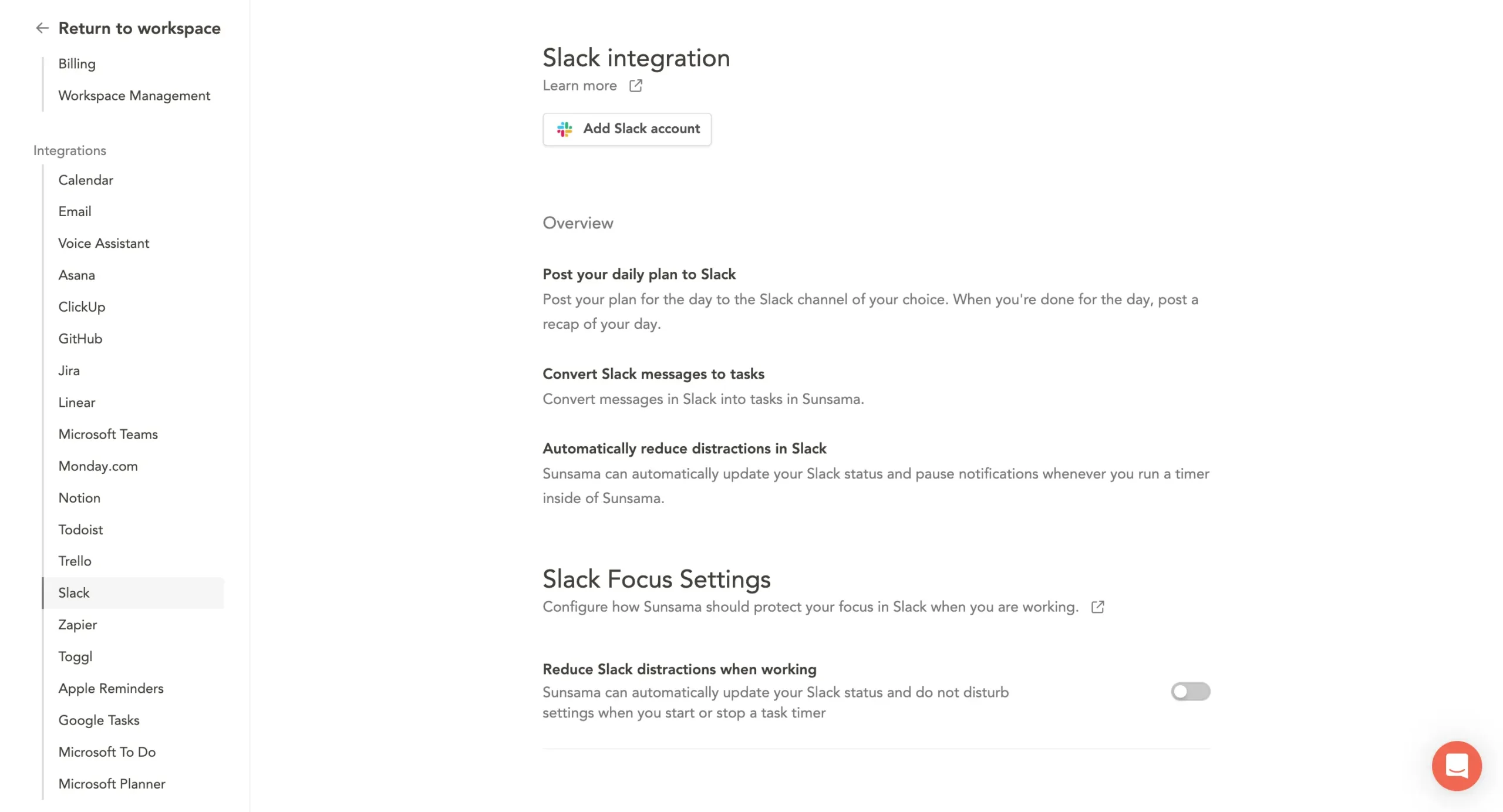This screenshot has width=1503, height=812.
Task: Open the chat support bubble
Action: pos(1456,766)
